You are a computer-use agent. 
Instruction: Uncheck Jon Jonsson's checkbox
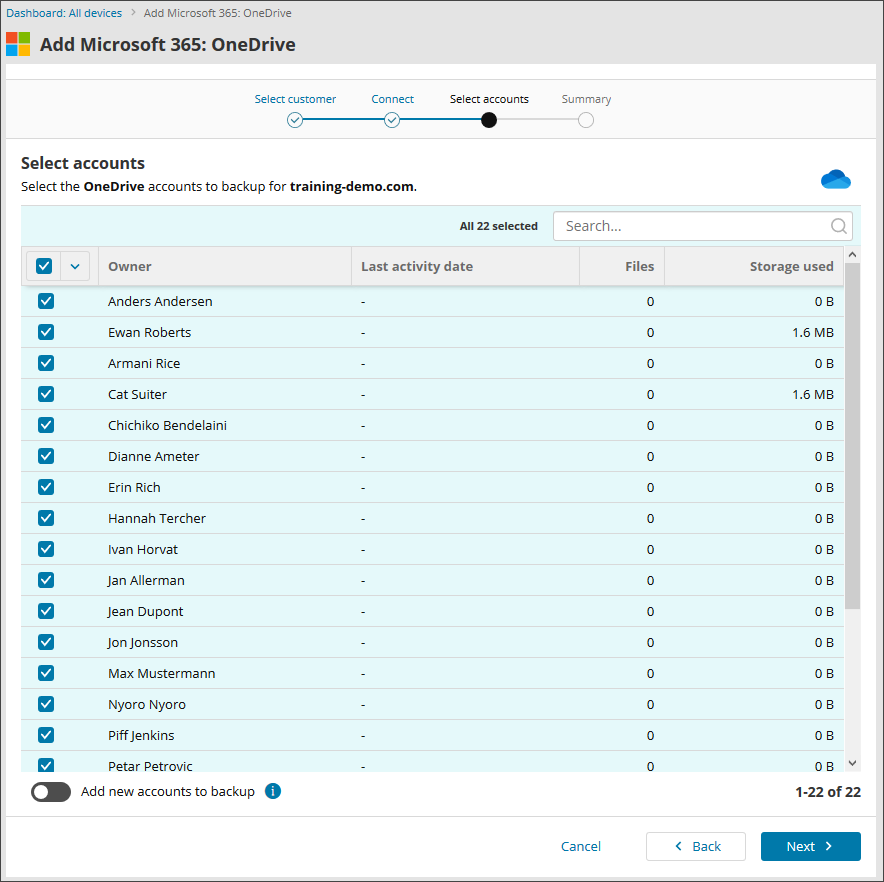coord(46,642)
